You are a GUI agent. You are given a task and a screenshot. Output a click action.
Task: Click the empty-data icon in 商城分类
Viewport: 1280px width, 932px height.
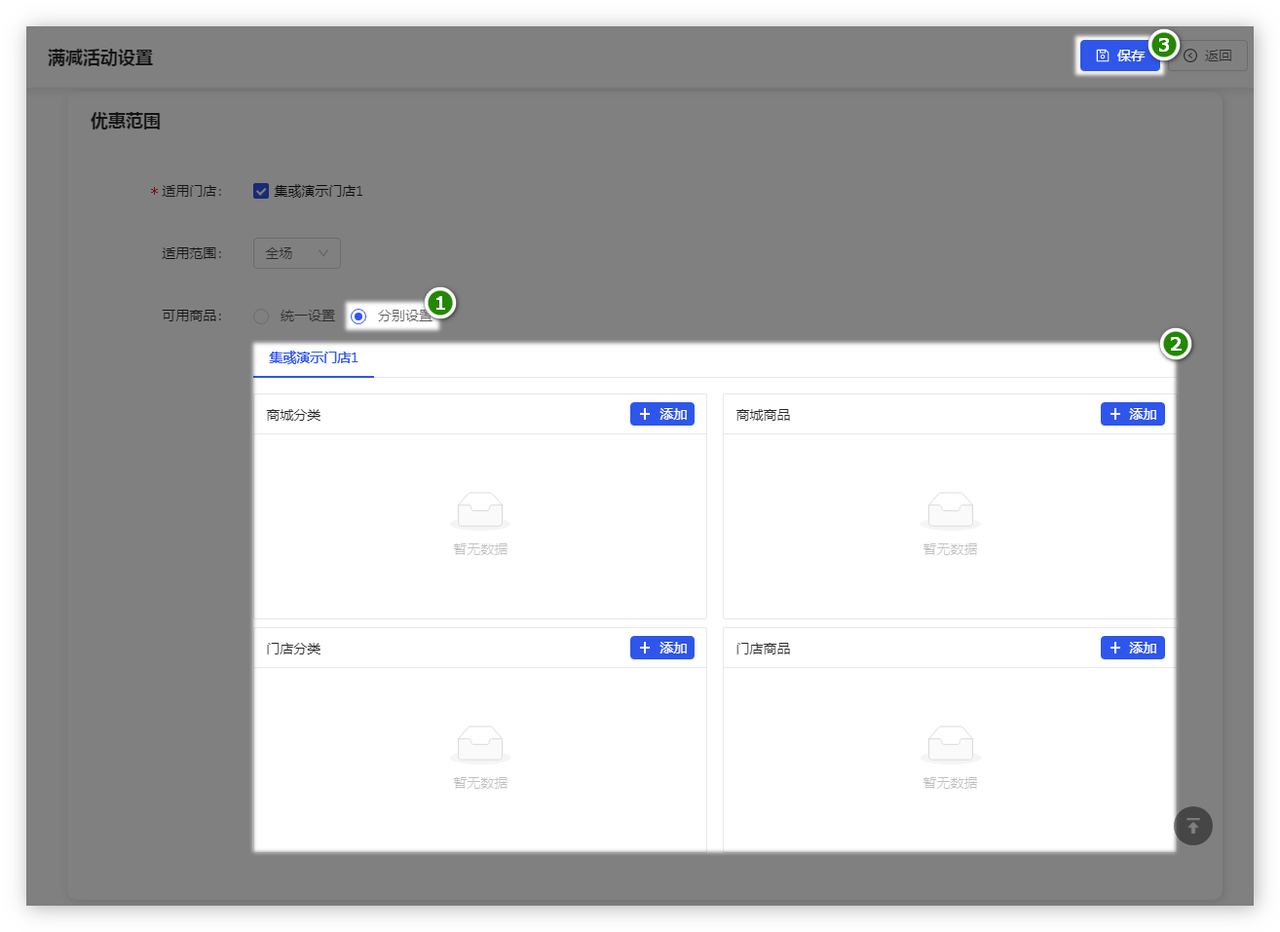pos(480,511)
